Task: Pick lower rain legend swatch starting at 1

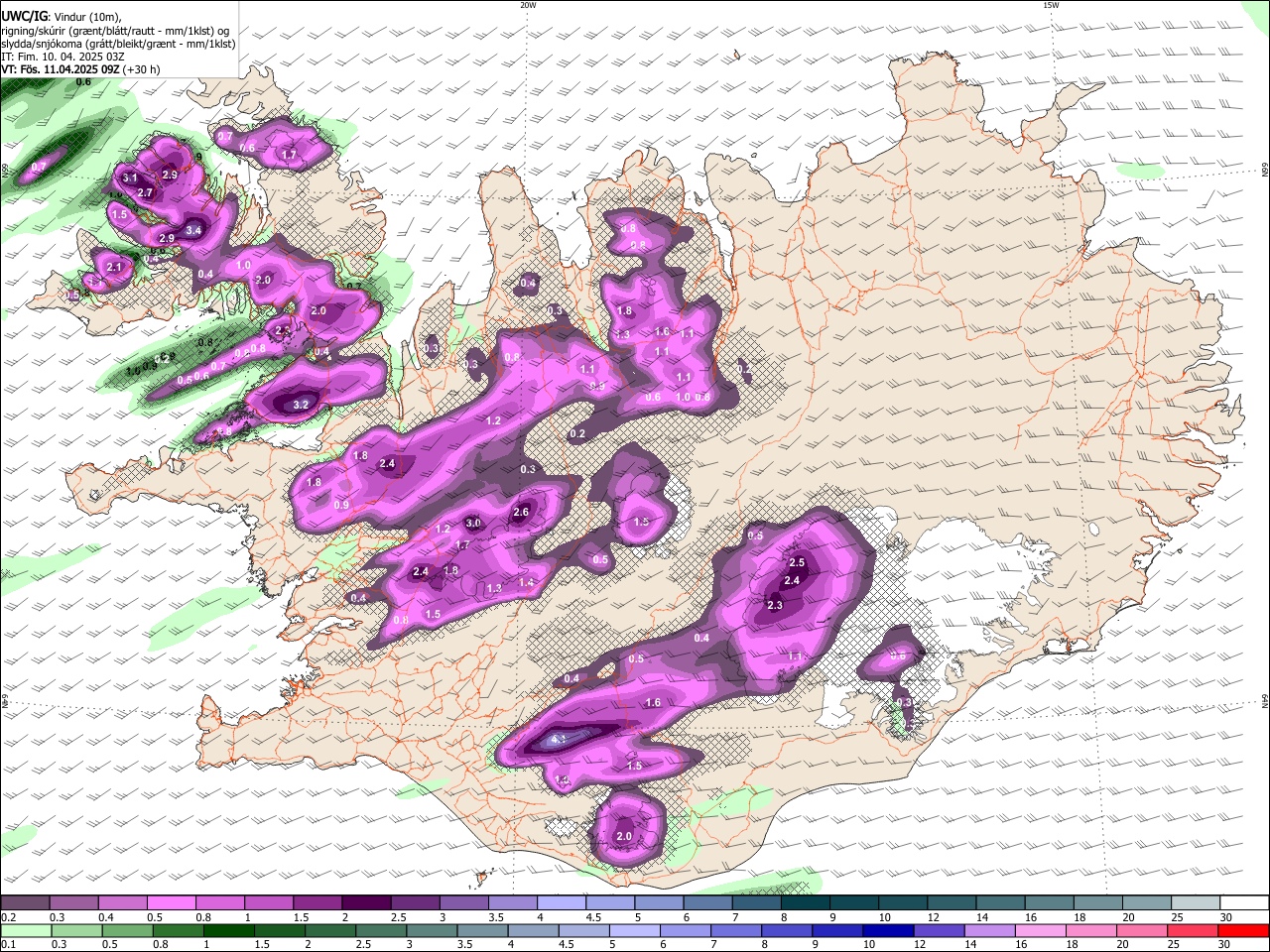Action: pyautogui.click(x=228, y=930)
